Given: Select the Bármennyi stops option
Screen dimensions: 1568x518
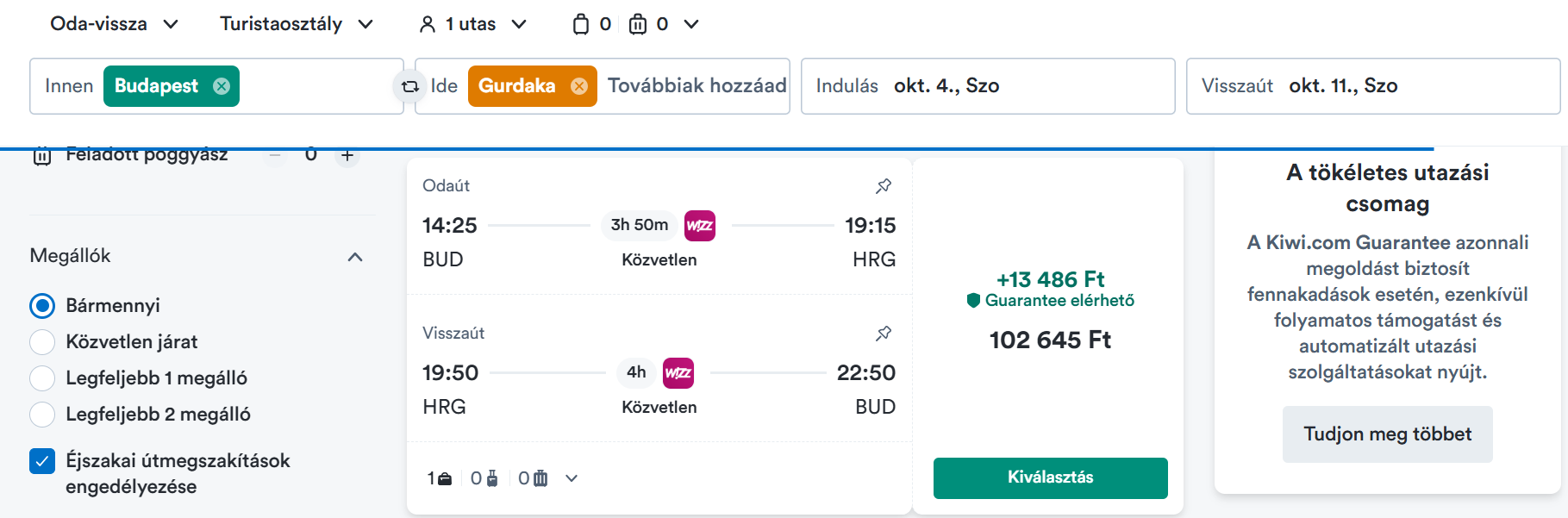Looking at the screenshot, I should 42,306.
